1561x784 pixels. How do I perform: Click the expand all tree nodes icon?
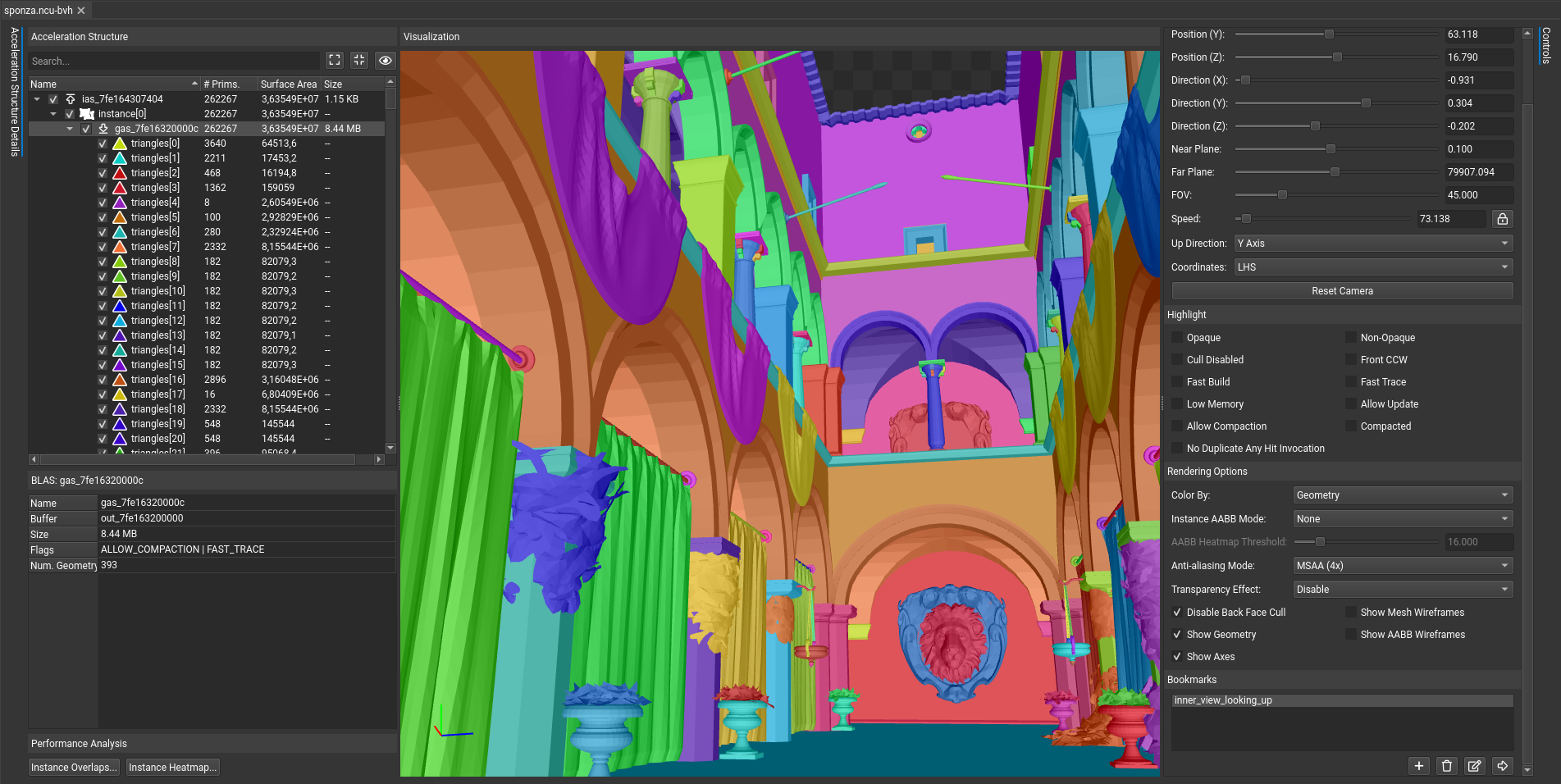(335, 60)
